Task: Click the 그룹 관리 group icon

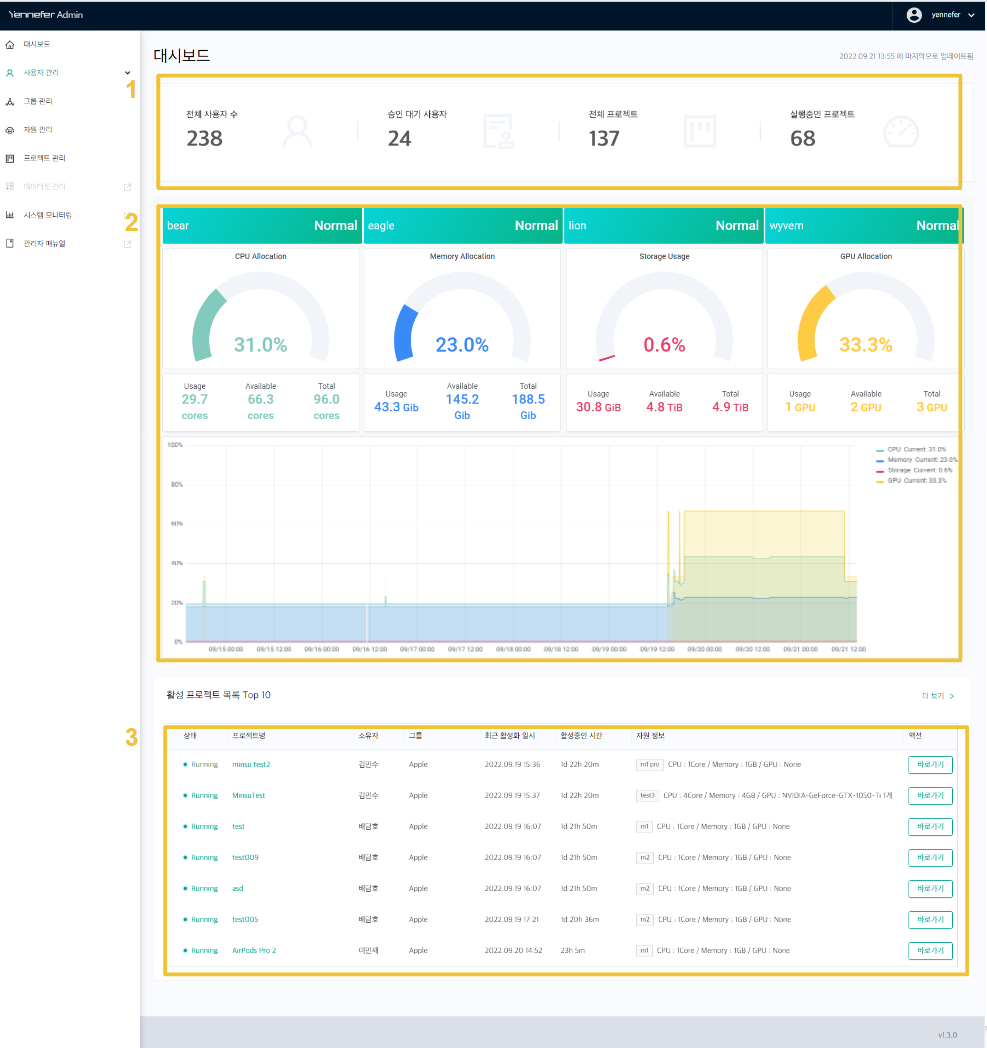Action: [x=10, y=101]
